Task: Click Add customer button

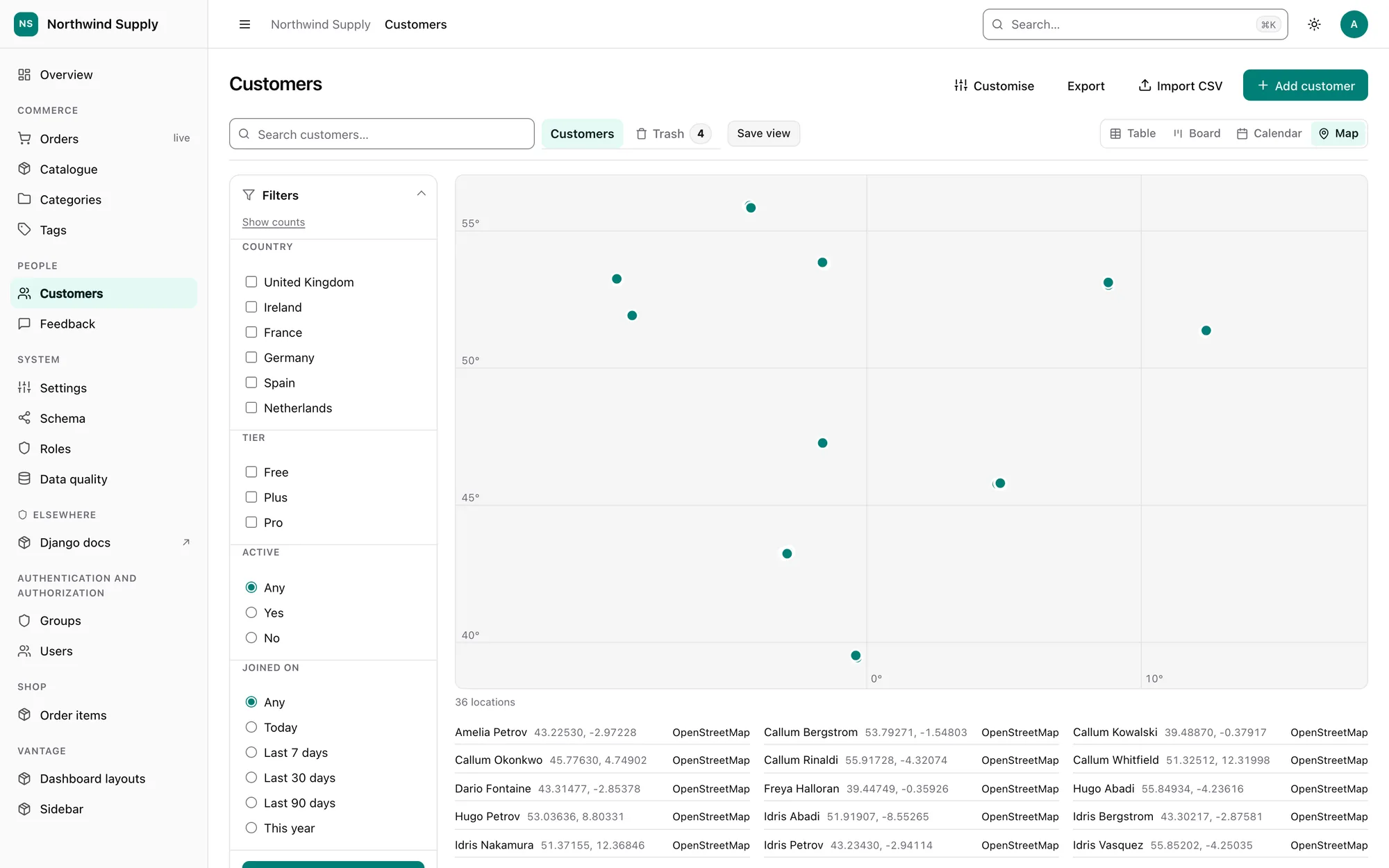Action: click(1305, 85)
